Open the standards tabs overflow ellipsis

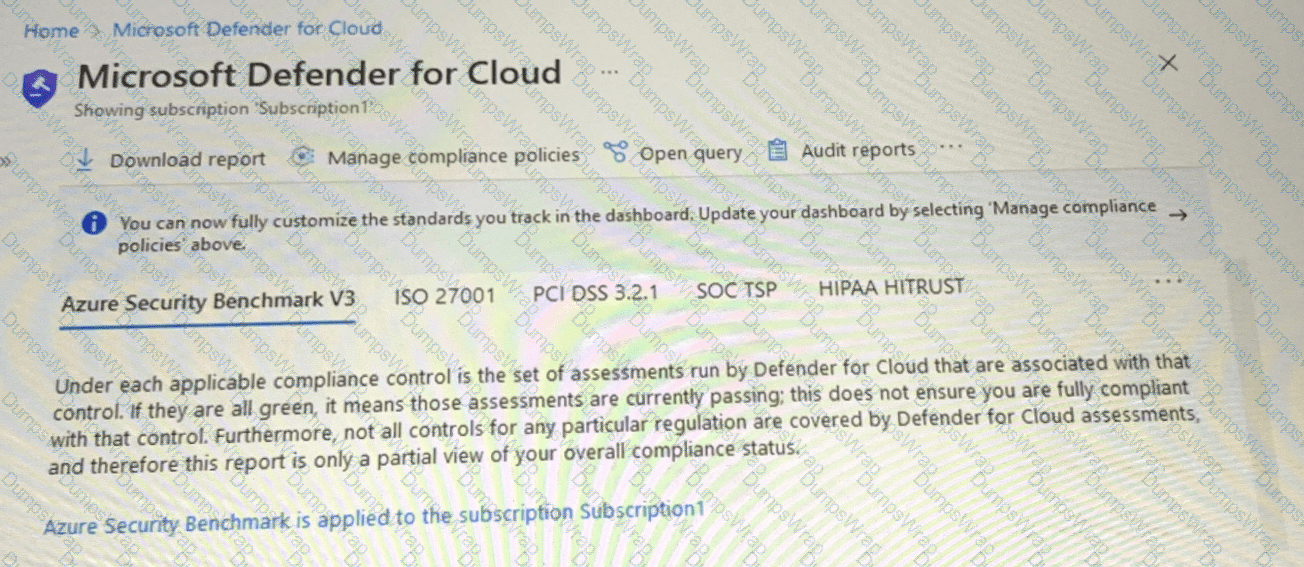(1167, 282)
